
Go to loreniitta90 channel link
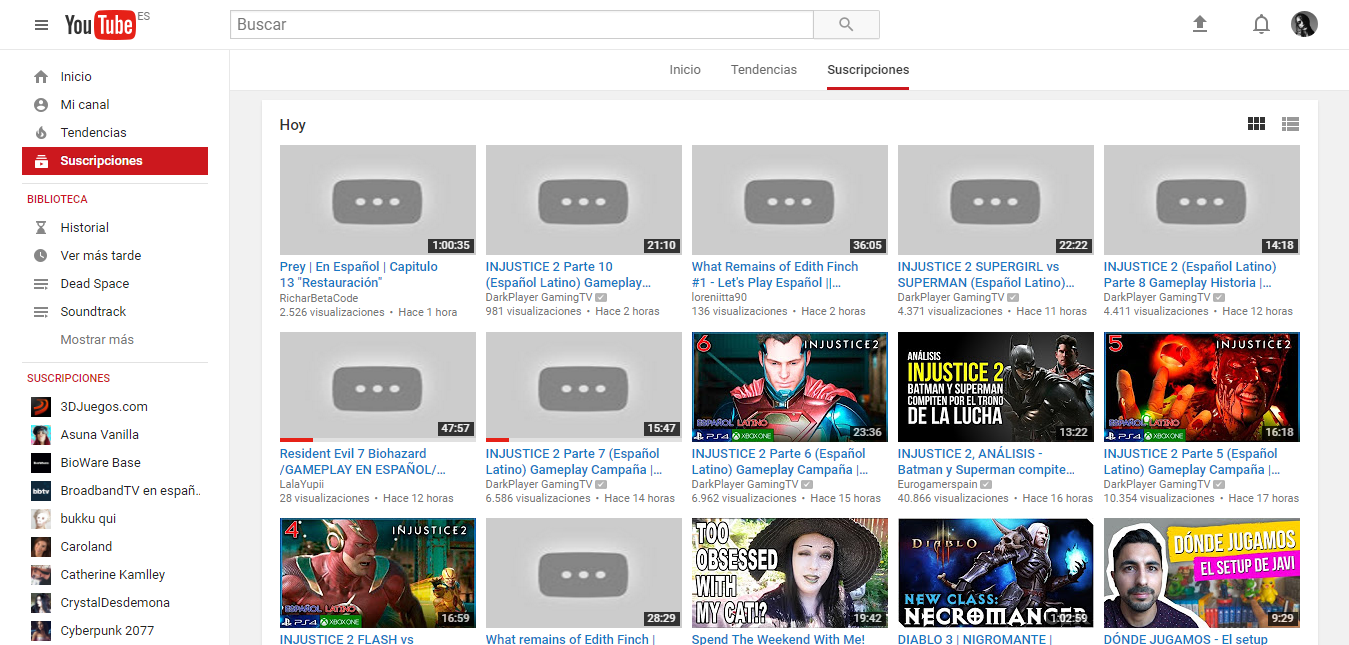[719, 298]
